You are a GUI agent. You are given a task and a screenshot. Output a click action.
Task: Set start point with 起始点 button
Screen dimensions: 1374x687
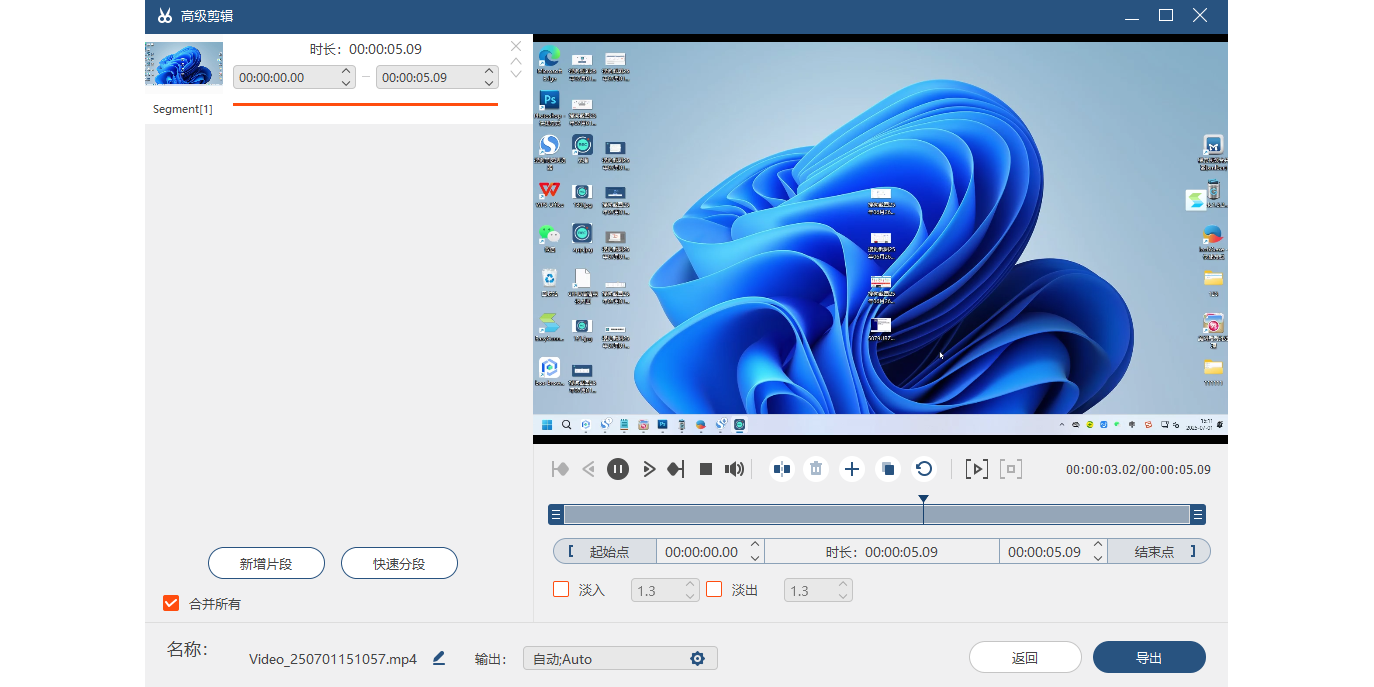tap(605, 551)
